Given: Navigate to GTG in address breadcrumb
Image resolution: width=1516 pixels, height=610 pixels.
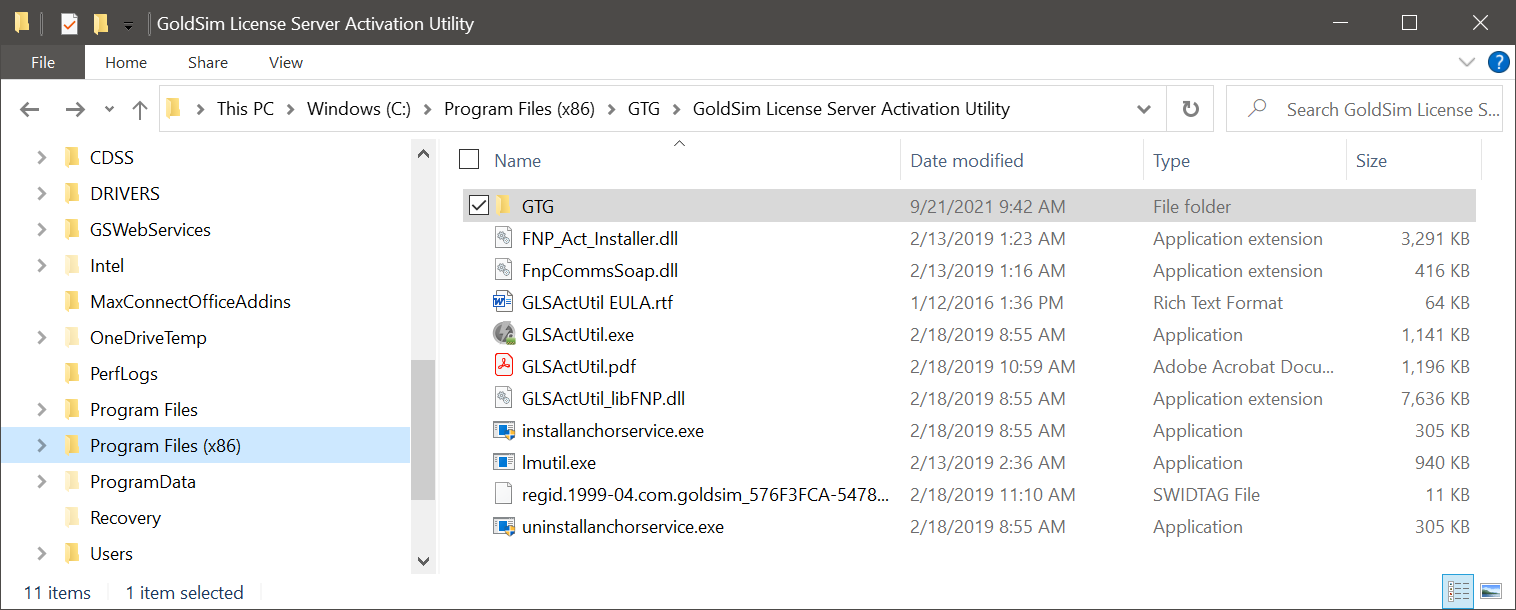Looking at the screenshot, I should [x=644, y=109].
